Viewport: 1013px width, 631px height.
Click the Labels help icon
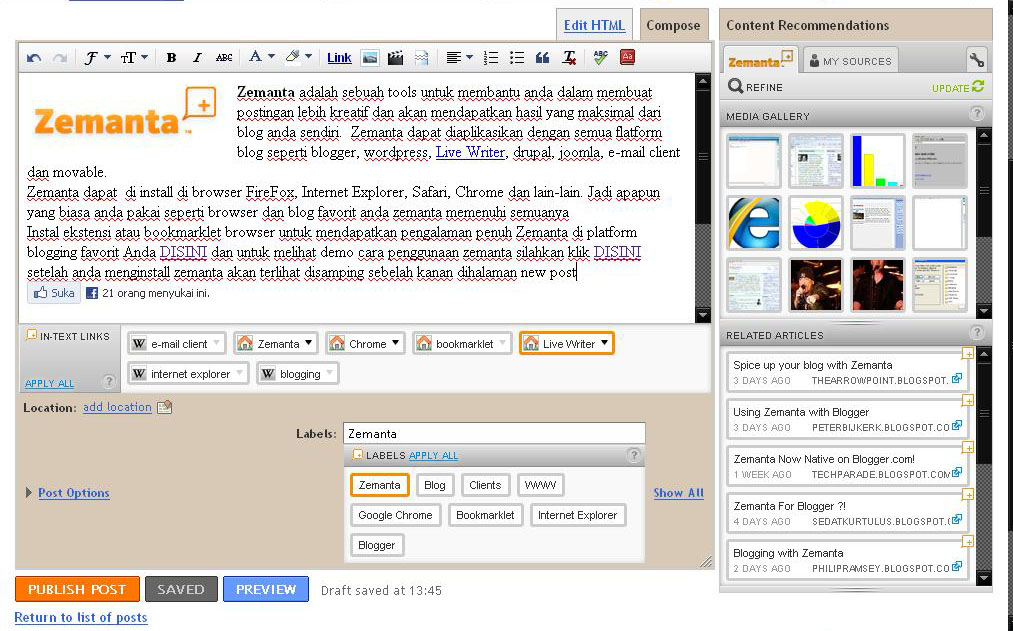coord(634,455)
